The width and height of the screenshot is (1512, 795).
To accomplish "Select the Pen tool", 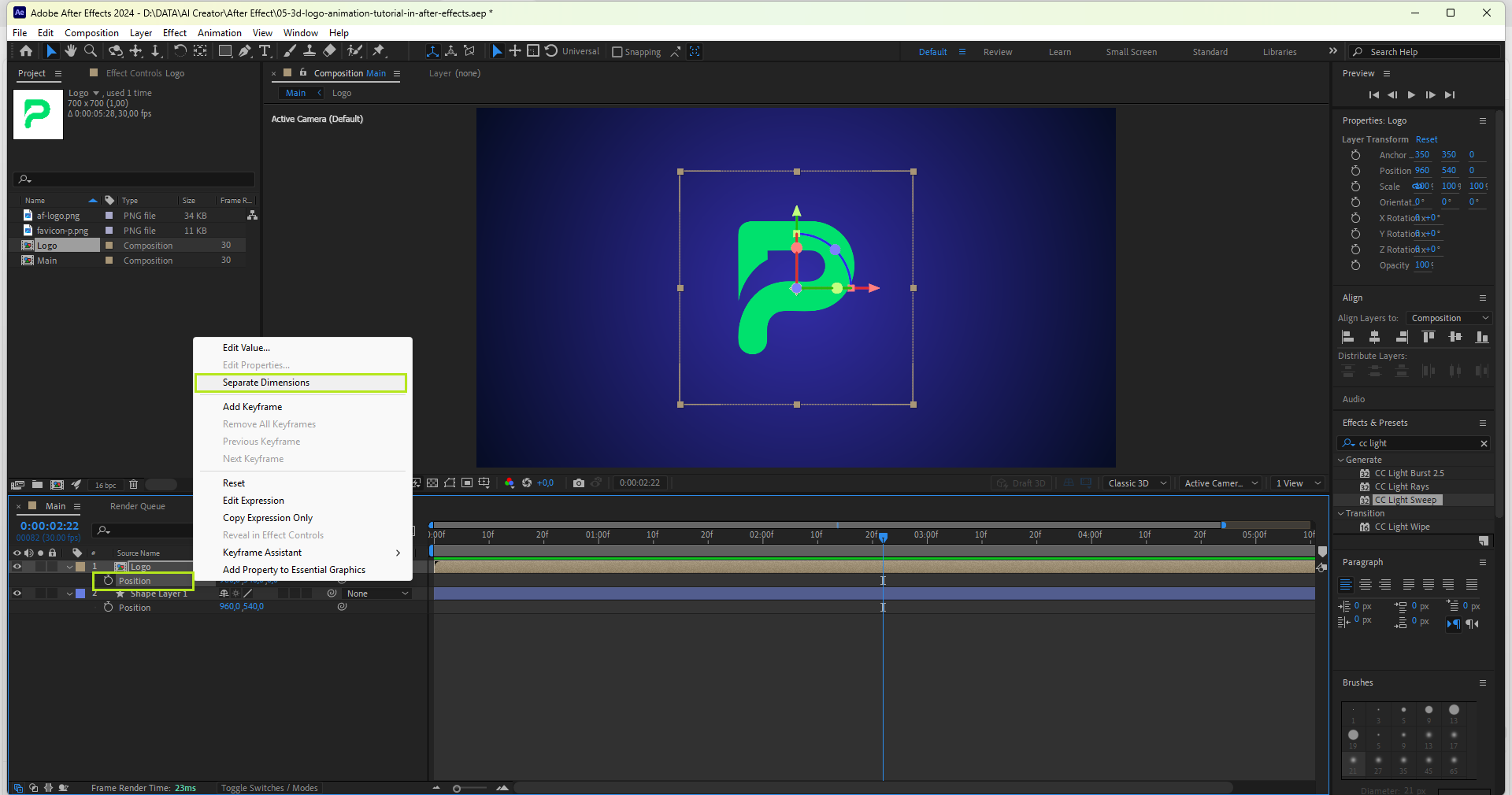I will click(245, 51).
